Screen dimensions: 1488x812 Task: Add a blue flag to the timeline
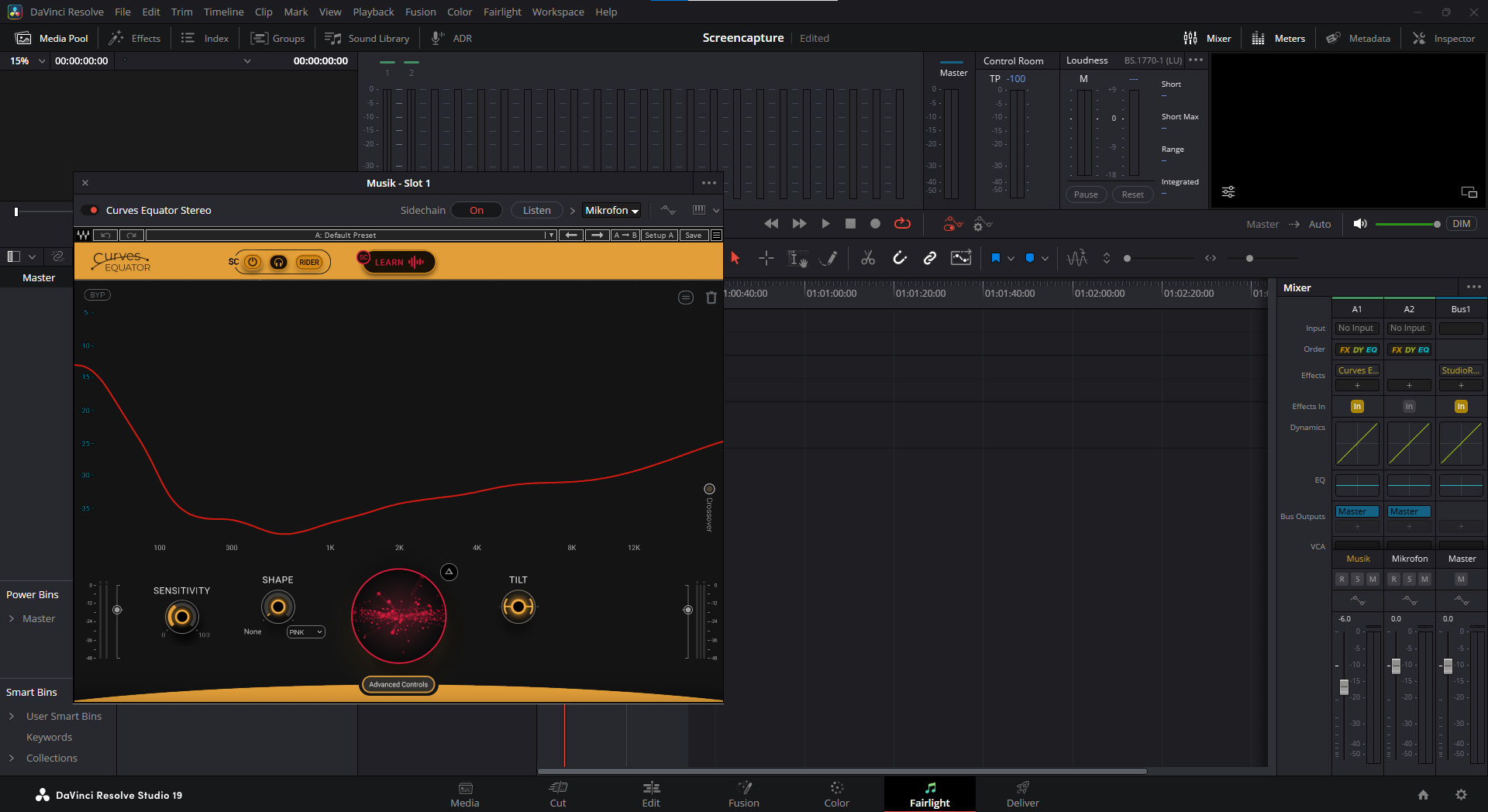click(x=996, y=259)
